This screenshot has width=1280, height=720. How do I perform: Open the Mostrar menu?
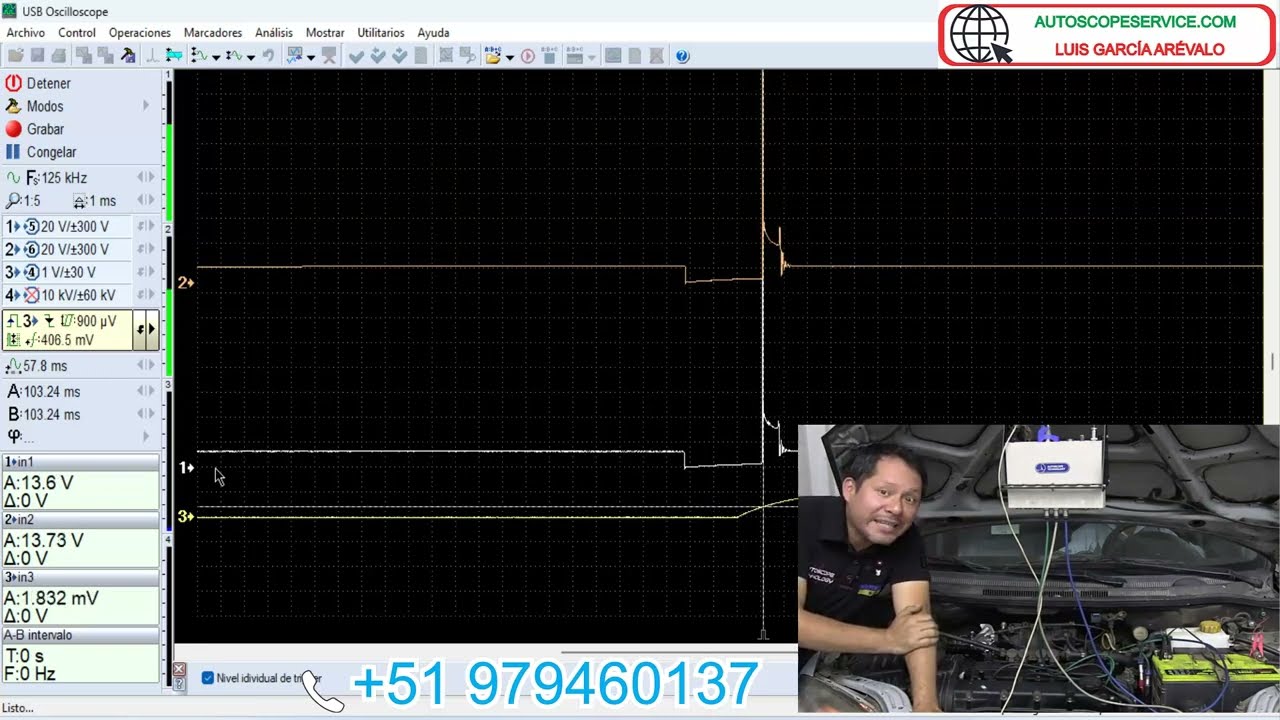(325, 33)
